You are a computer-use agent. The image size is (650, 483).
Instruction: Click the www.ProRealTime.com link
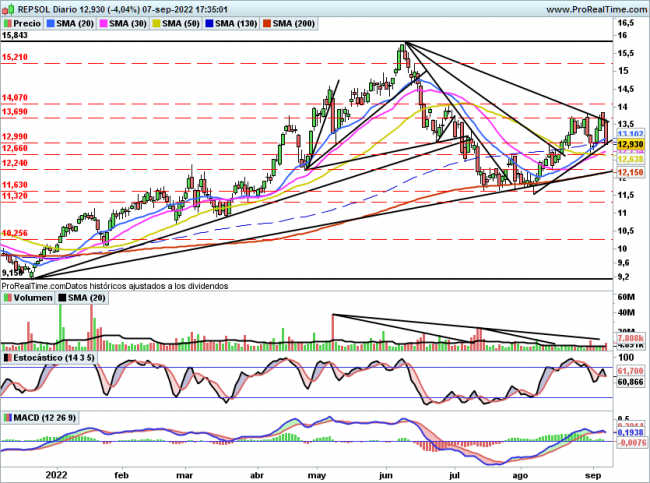597,9
